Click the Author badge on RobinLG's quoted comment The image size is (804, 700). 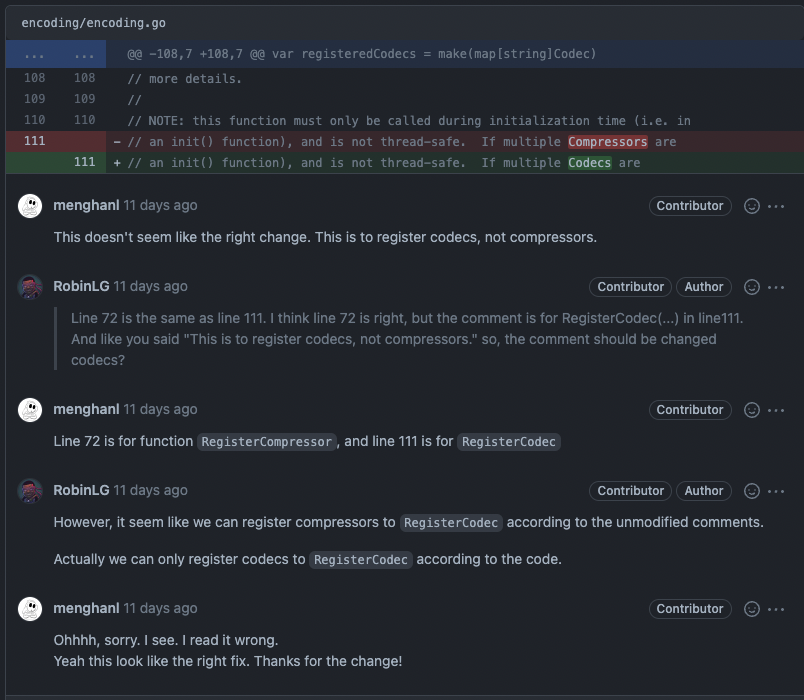[x=703, y=287]
